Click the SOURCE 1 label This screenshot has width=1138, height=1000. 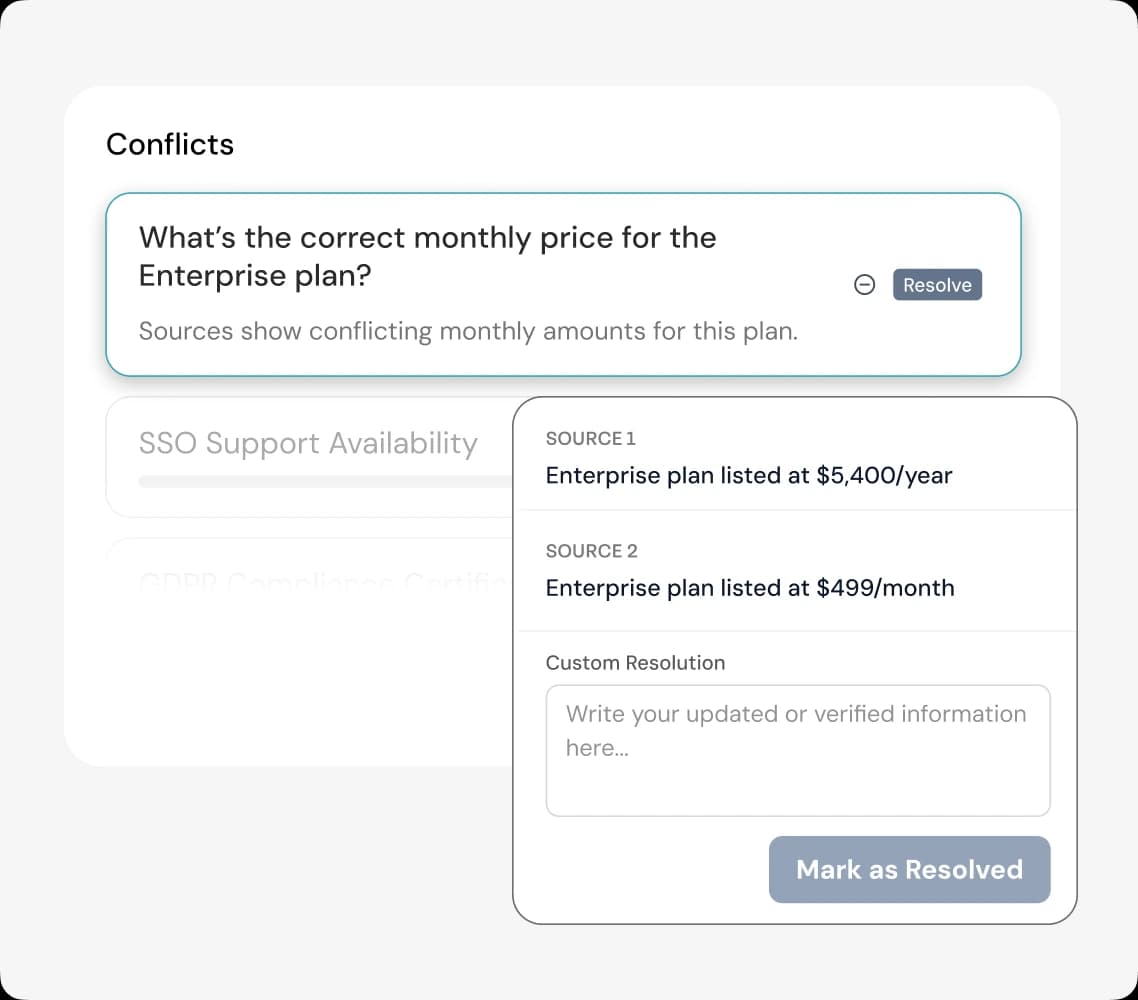click(x=590, y=438)
